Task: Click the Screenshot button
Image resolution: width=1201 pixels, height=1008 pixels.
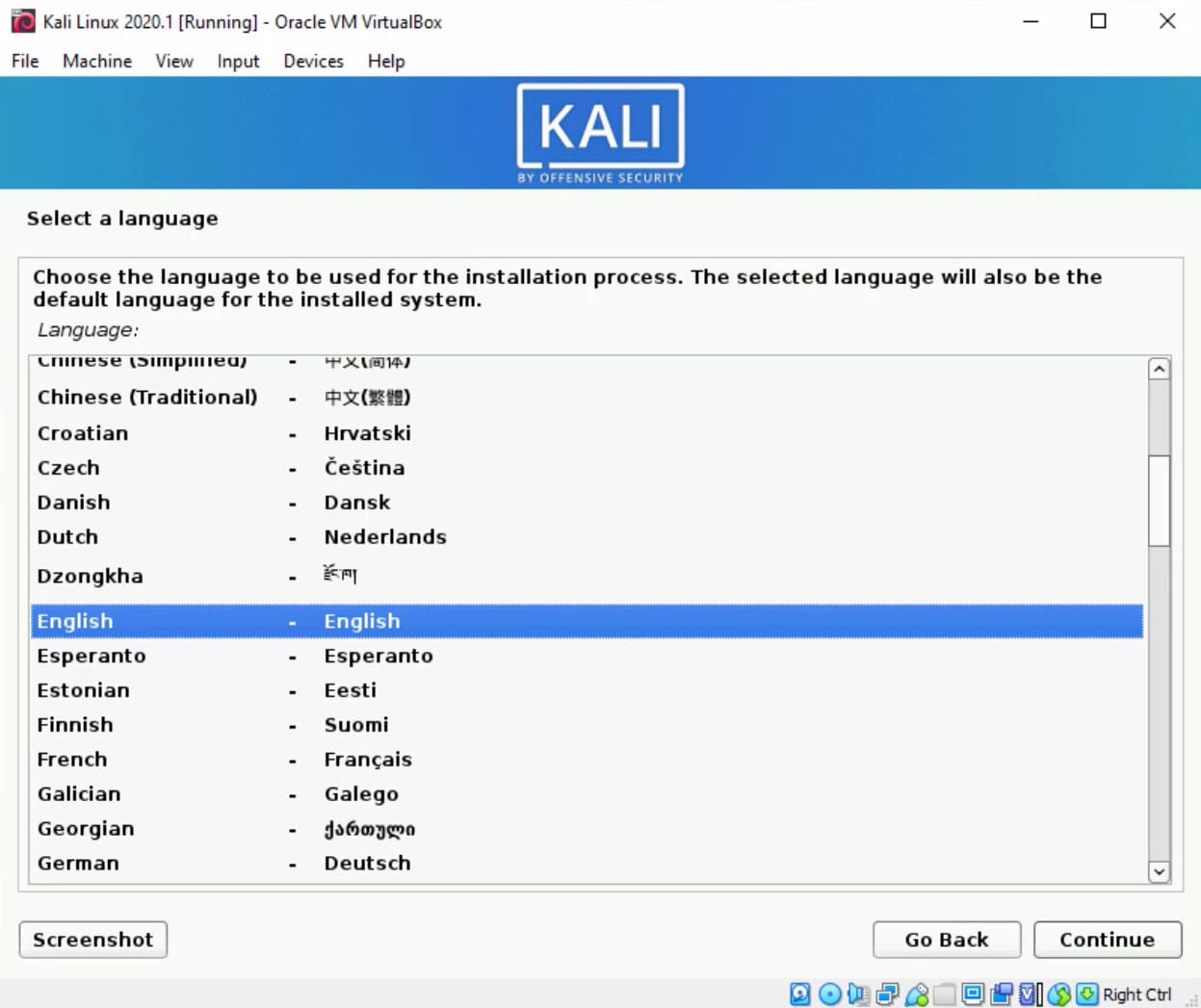Action: click(93, 940)
